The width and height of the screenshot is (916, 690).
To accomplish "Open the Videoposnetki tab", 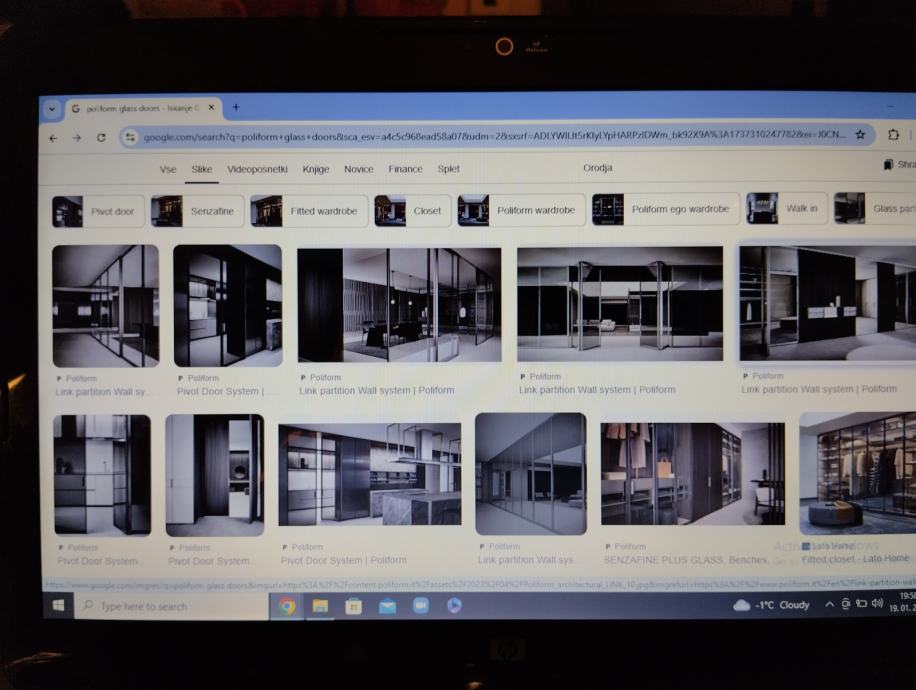I will point(257,169).
